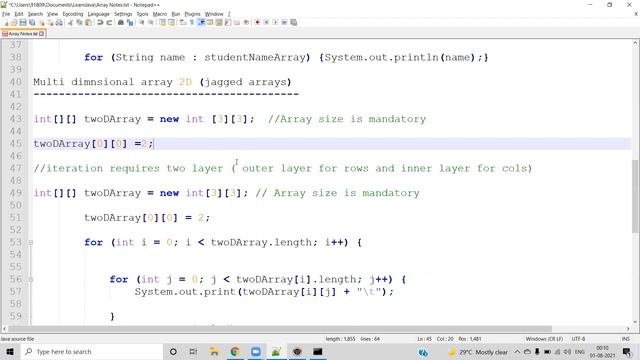Open the notification center icon

tap(627, 351)
